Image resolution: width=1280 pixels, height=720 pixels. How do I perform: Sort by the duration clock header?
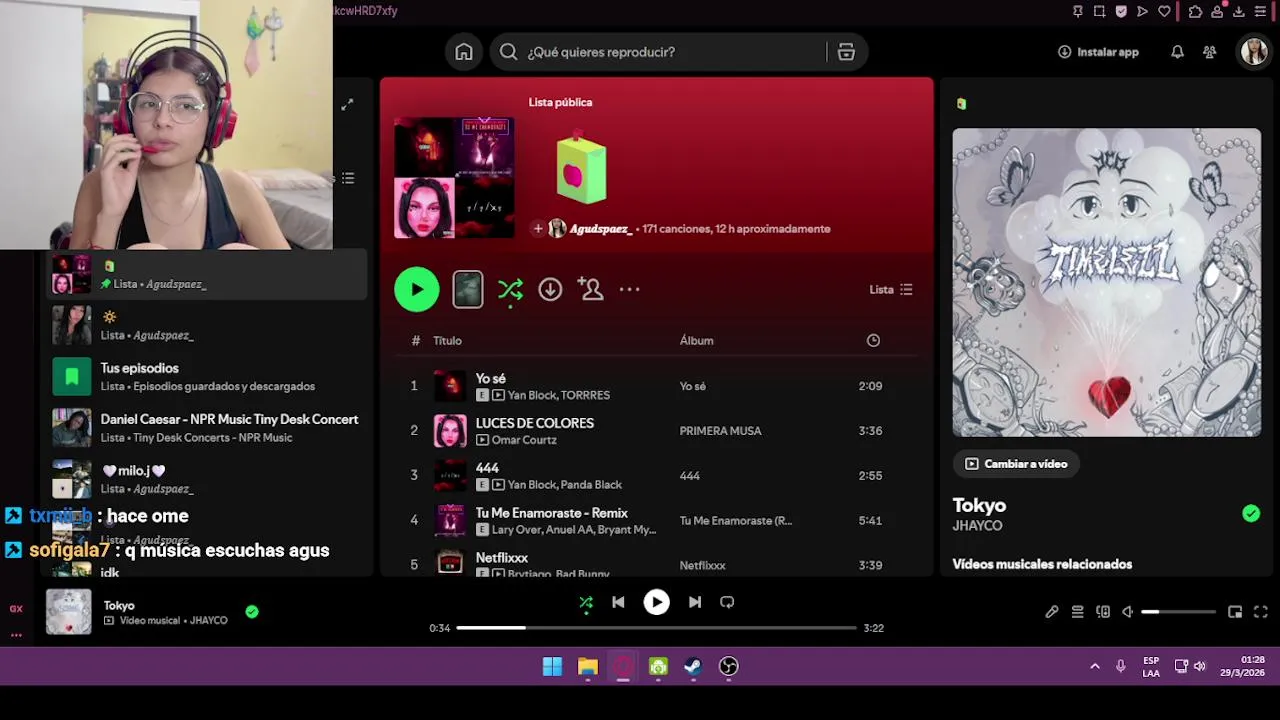point(873,341)
